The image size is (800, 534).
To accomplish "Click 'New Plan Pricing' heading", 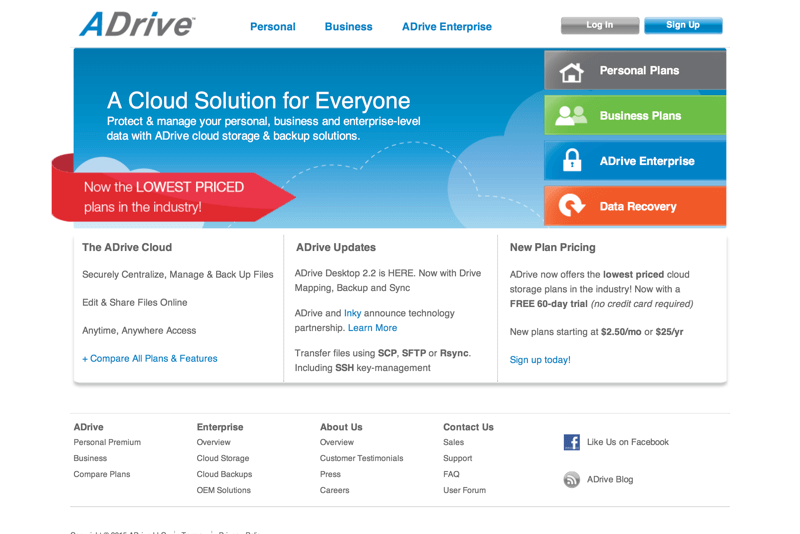I will pos(553,247).
